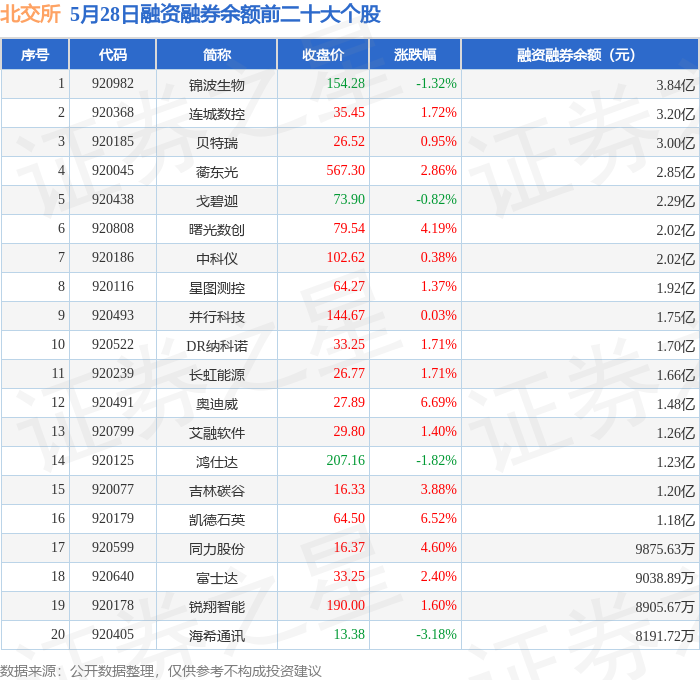Select stock code 920368

tap(112, 113)
